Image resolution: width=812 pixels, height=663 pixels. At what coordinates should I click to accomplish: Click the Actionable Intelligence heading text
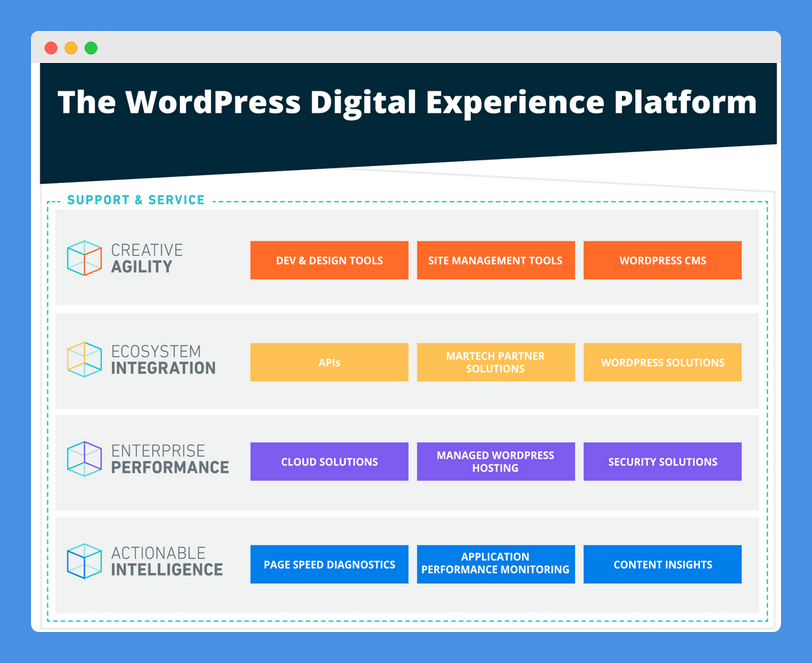coord(167,561)
